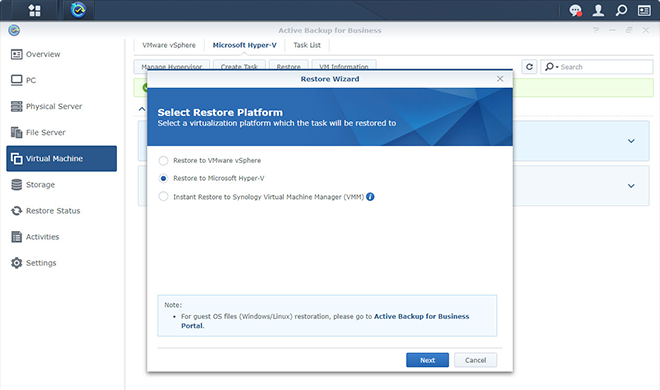660x390 pixels.
Task: Open the notifications chat bubble icon
Action: pos(575,11)
